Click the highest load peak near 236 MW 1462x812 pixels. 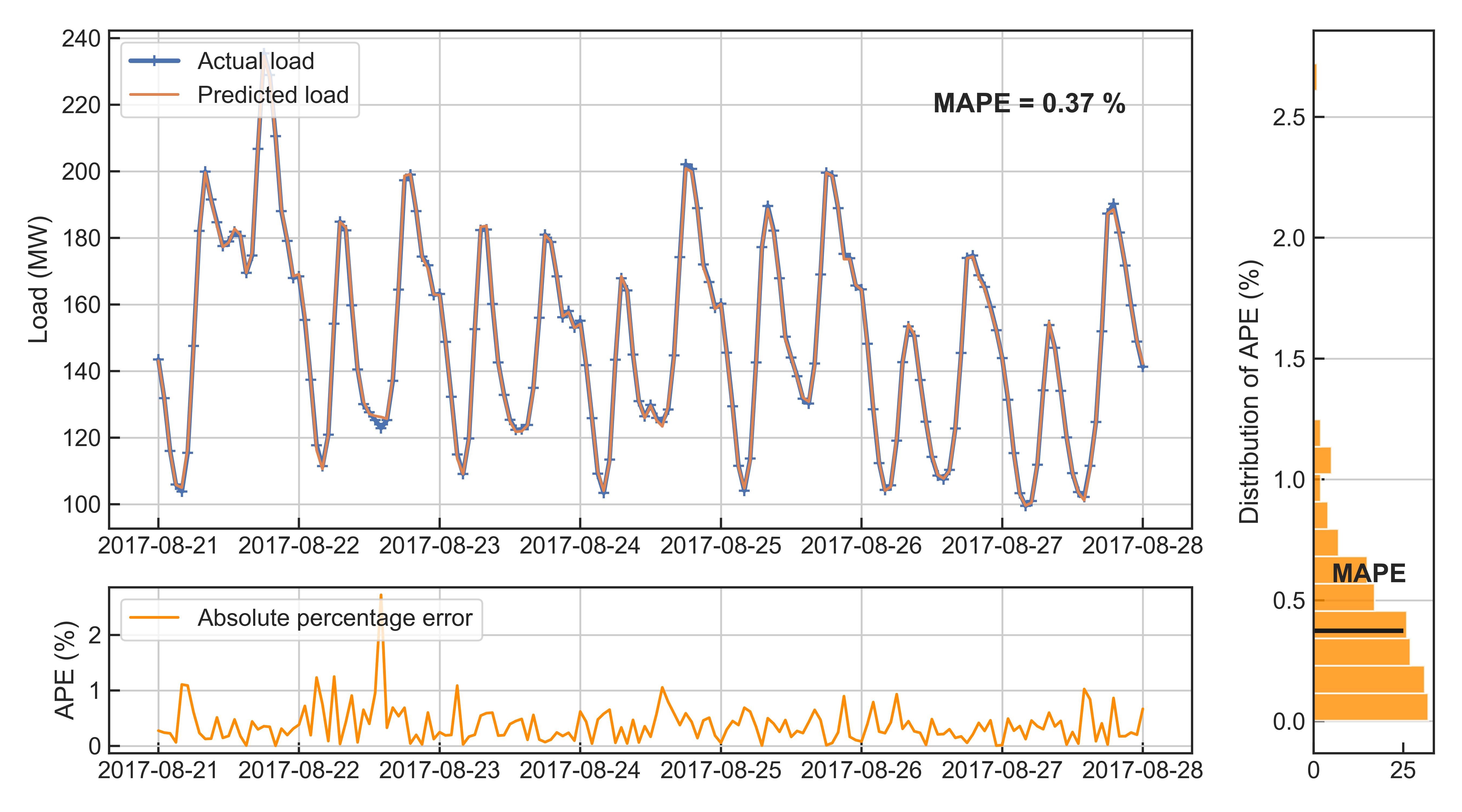(264, 53)
